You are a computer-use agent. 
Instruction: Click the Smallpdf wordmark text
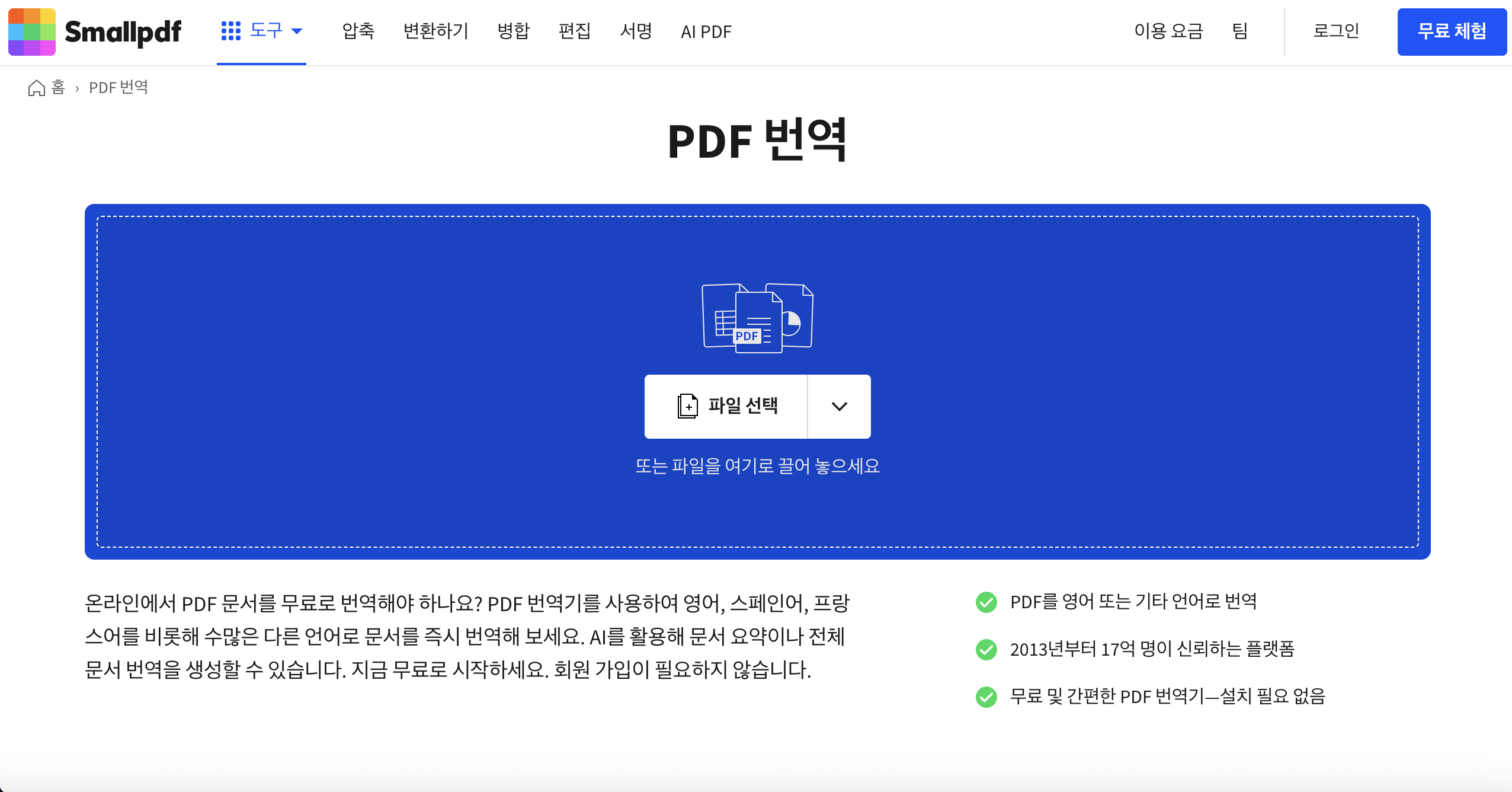(123, 32)
